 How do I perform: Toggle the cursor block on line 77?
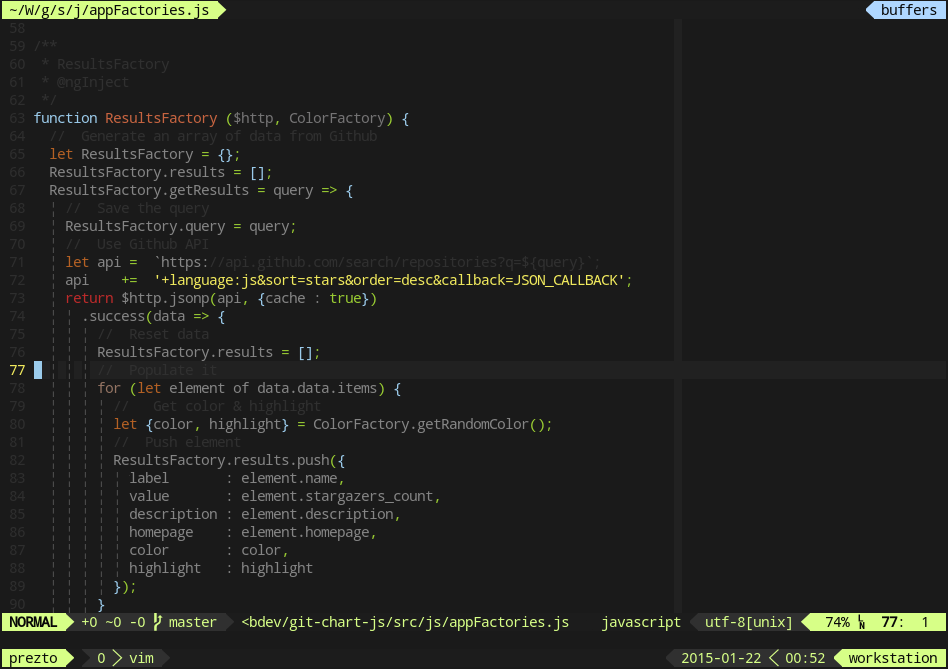pyautogui.click(x=37, y=369)
